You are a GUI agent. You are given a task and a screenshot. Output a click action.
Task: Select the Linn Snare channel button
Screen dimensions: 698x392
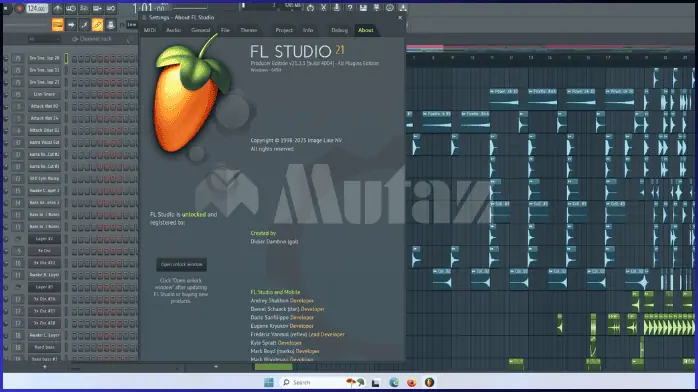[45, 94]
